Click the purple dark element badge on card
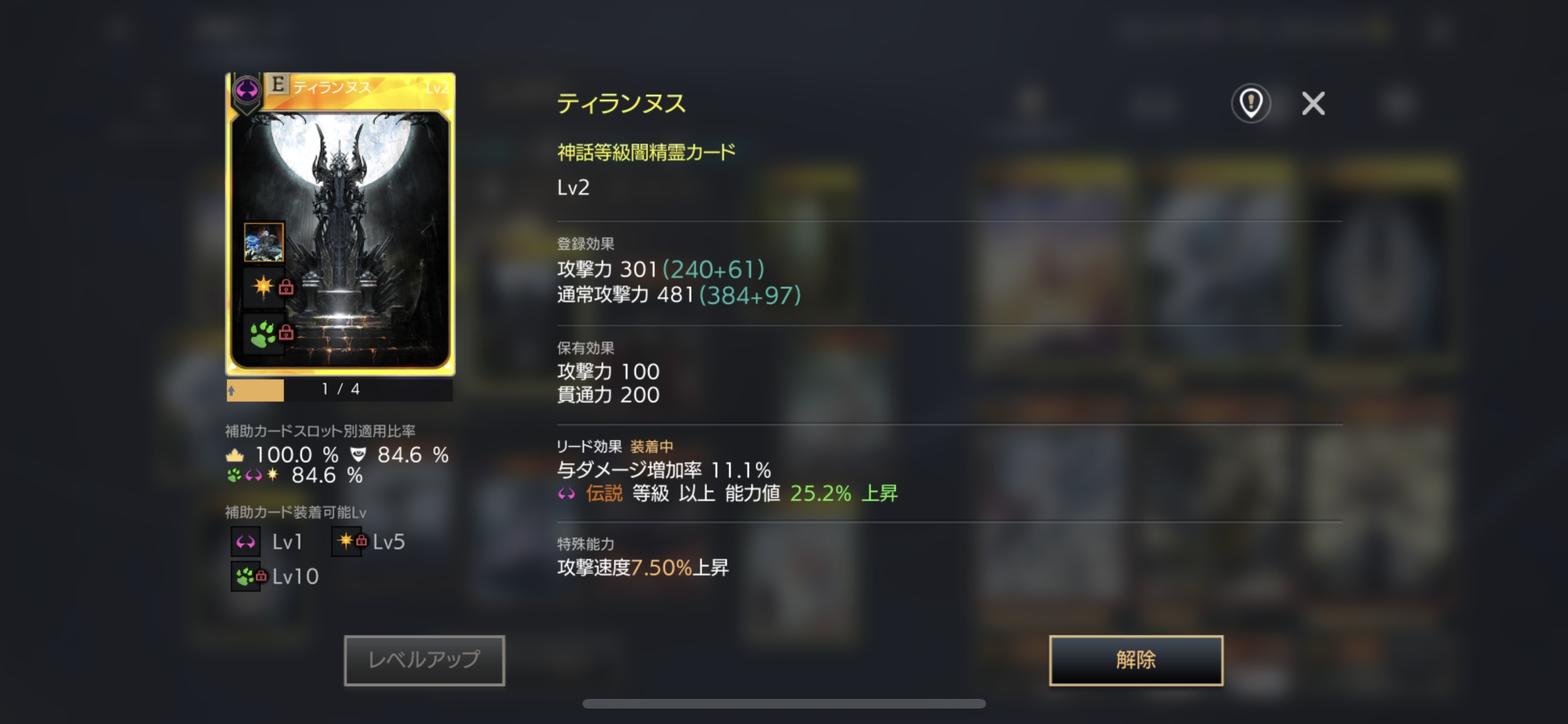The image size is (1568, 724). 247,89
